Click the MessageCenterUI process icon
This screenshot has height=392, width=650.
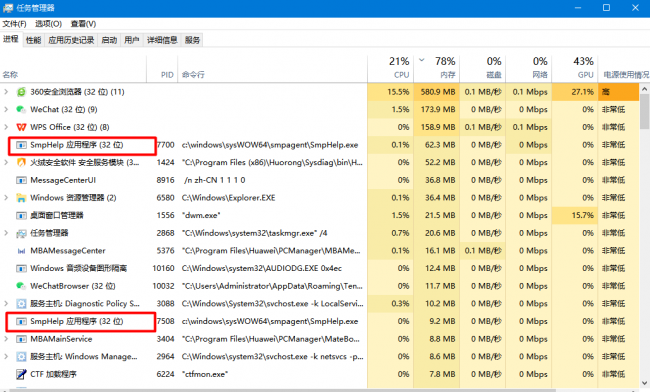coord(21,180)
